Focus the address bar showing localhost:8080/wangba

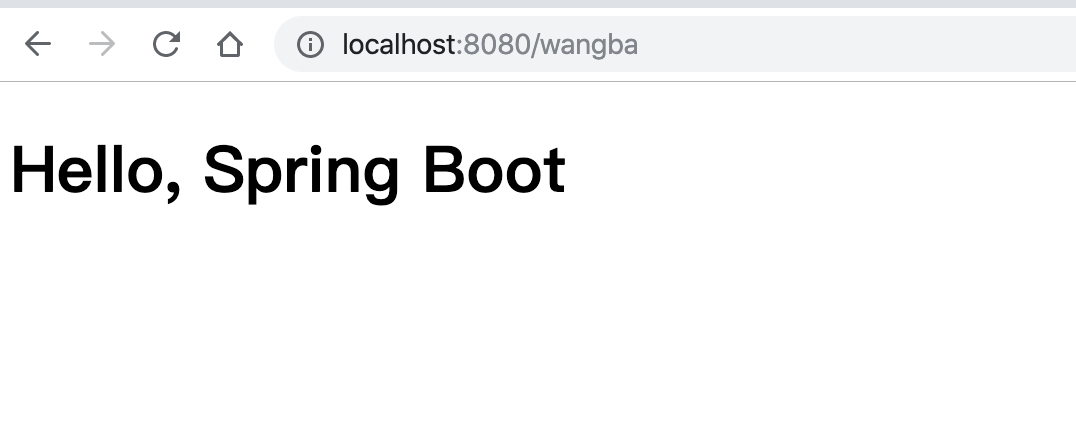point(675,44)
